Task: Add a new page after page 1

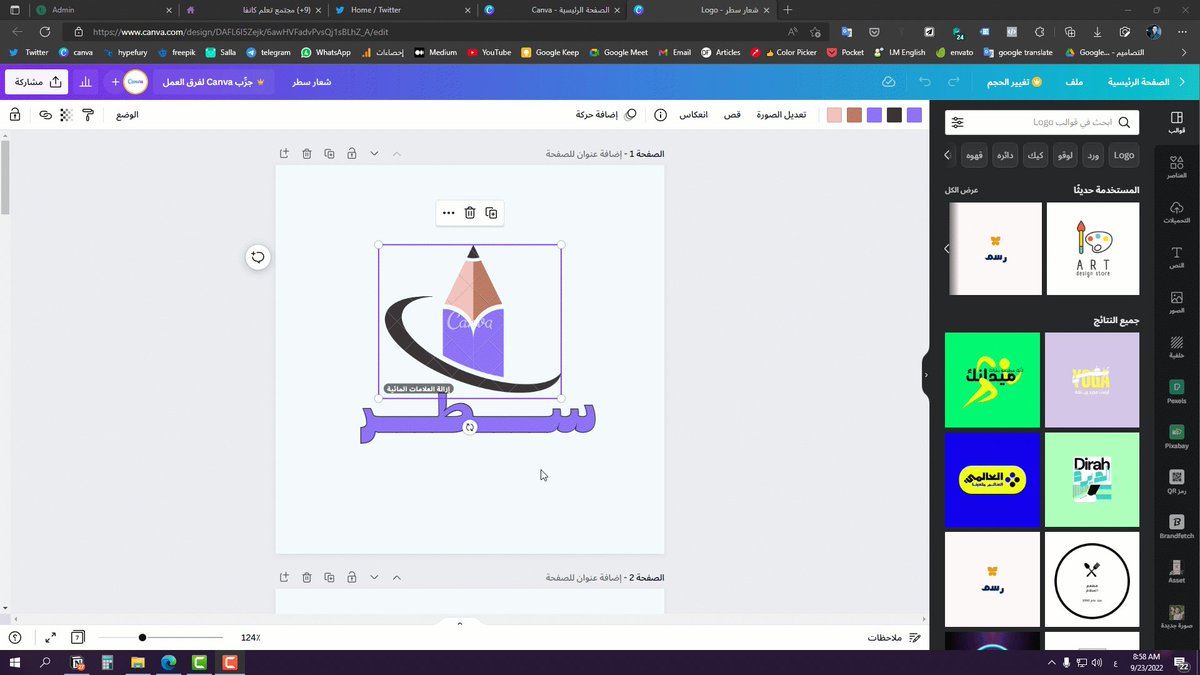Action: (284, 154)
